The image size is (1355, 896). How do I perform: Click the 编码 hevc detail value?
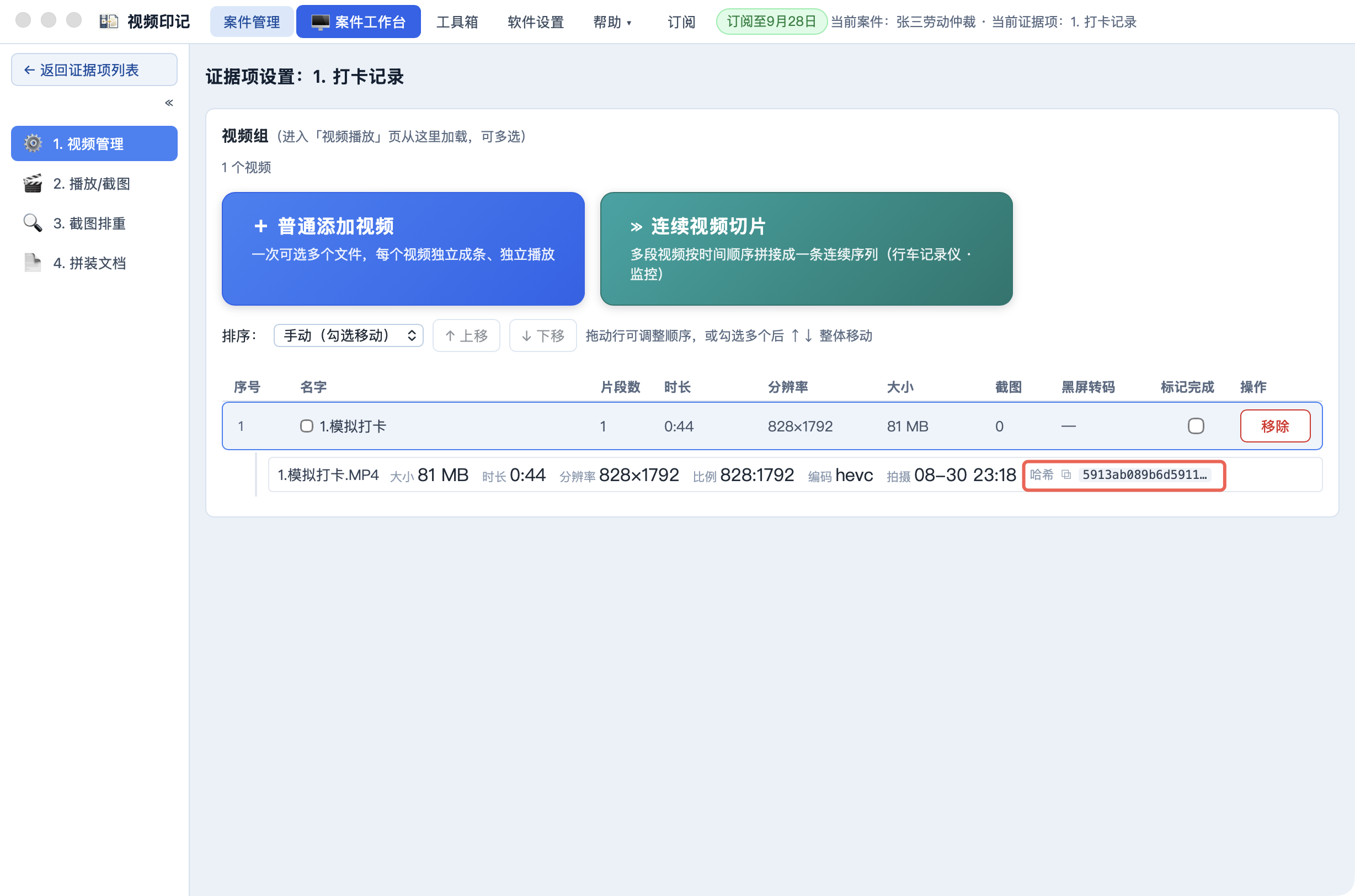pyautogui.click(x=840, y=475)
